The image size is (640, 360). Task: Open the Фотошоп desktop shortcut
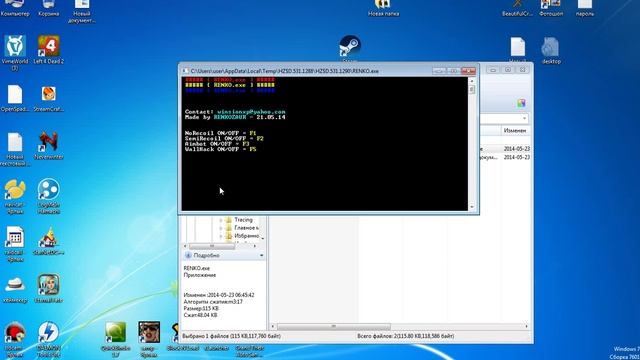tap(551, 8)
